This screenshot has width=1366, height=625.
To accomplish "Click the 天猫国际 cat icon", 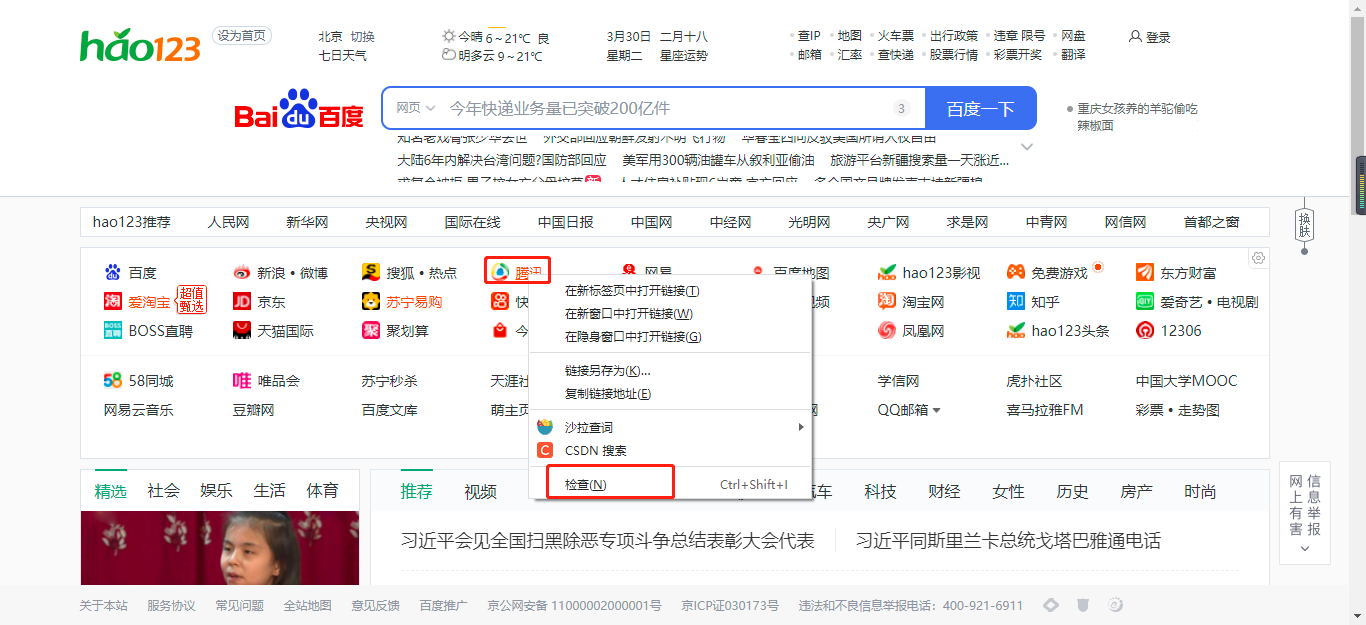I will (241, 330).
